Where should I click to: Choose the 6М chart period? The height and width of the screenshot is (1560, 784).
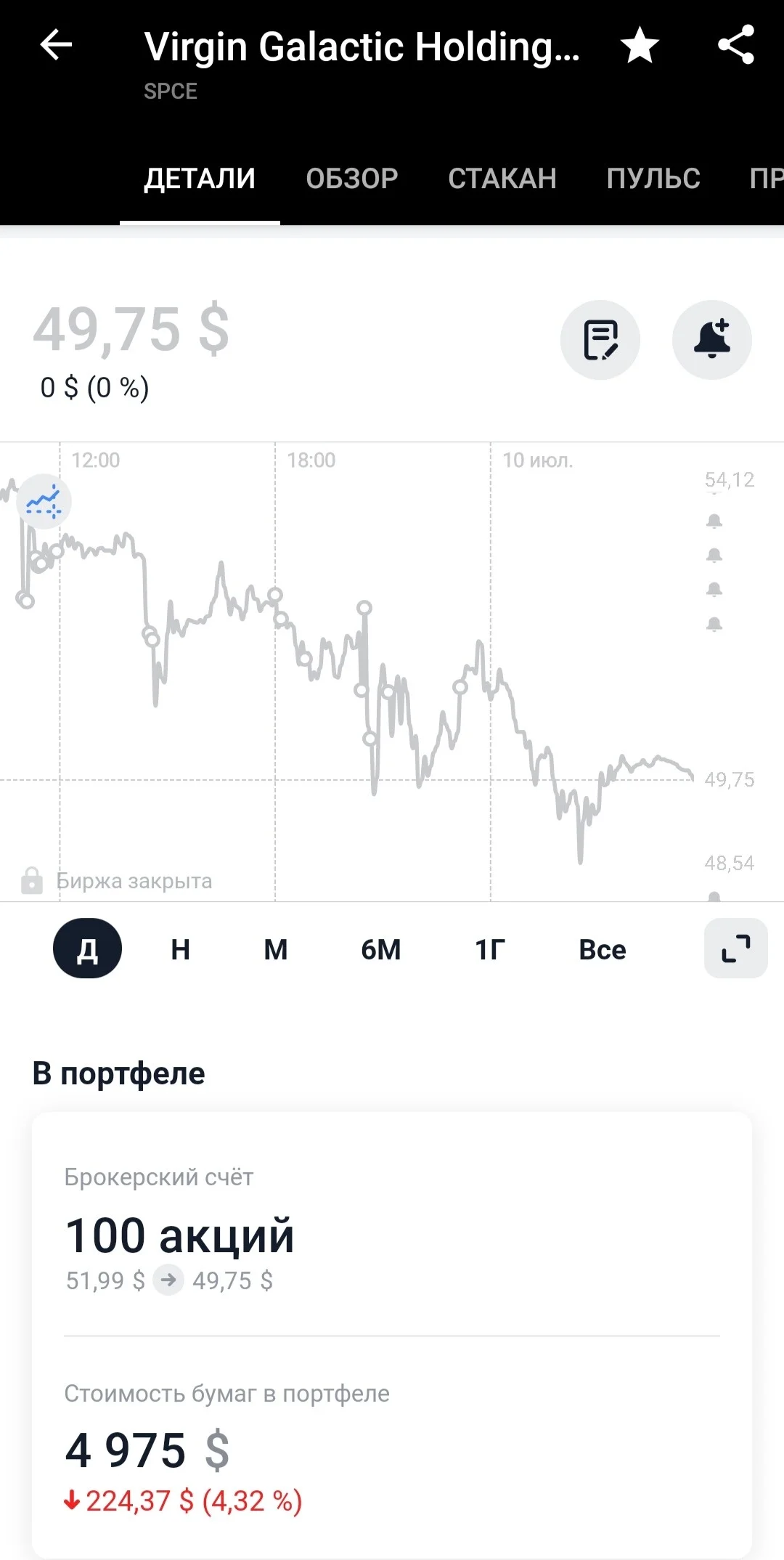coord(381,949)
